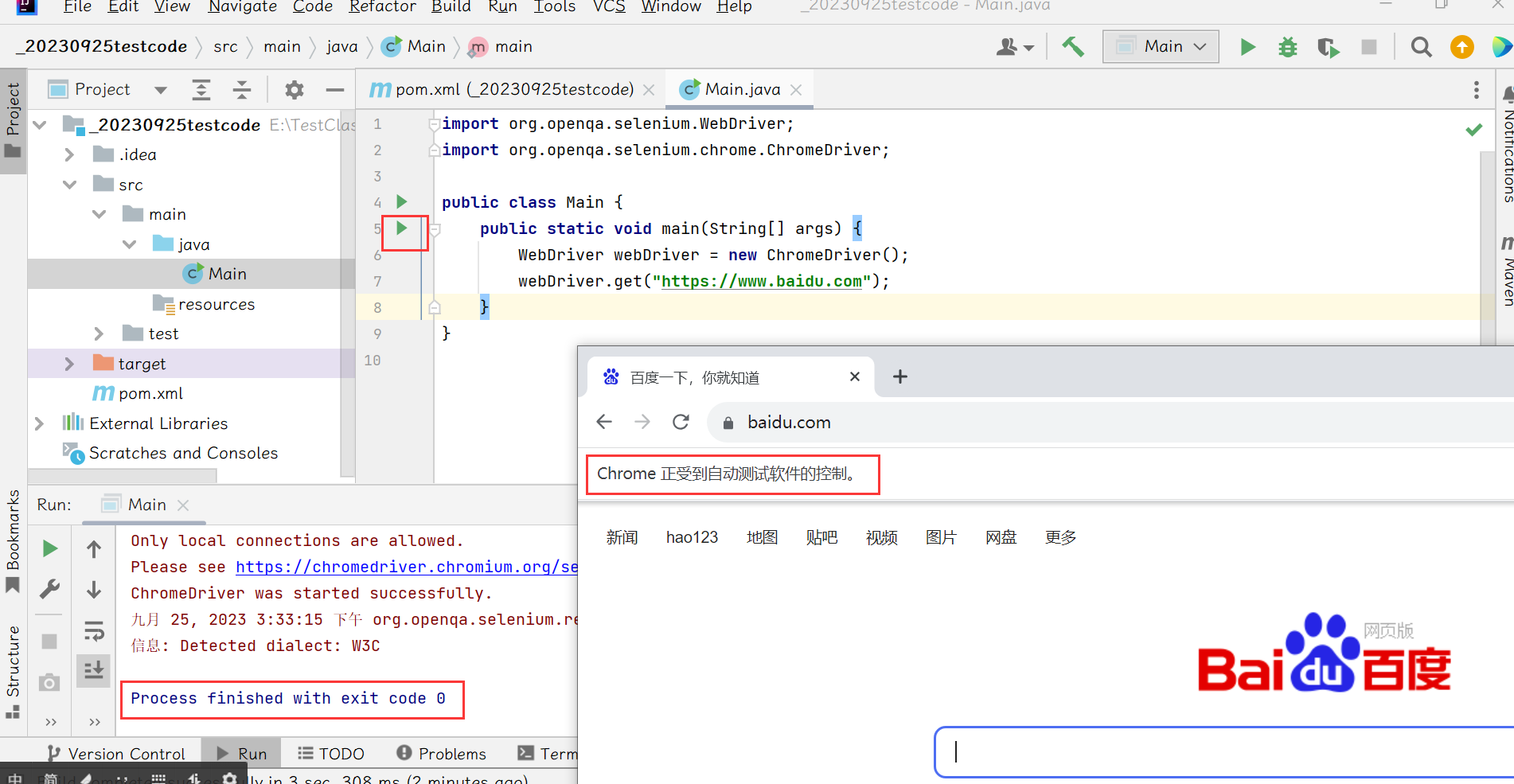The image size is (1514, 784).
Task: Open editor tabs more options menu
Action: [x=1476, y=90]
